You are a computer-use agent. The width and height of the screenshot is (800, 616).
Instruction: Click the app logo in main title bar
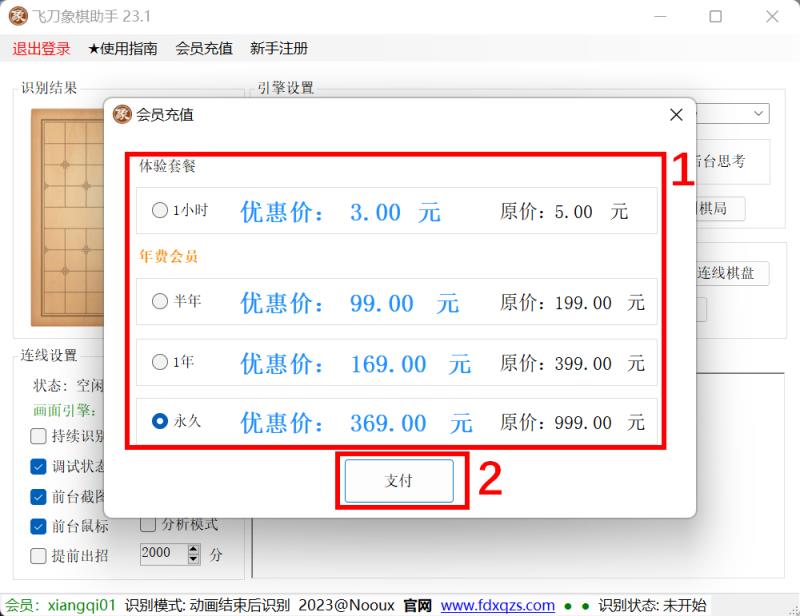click(18, 16)
